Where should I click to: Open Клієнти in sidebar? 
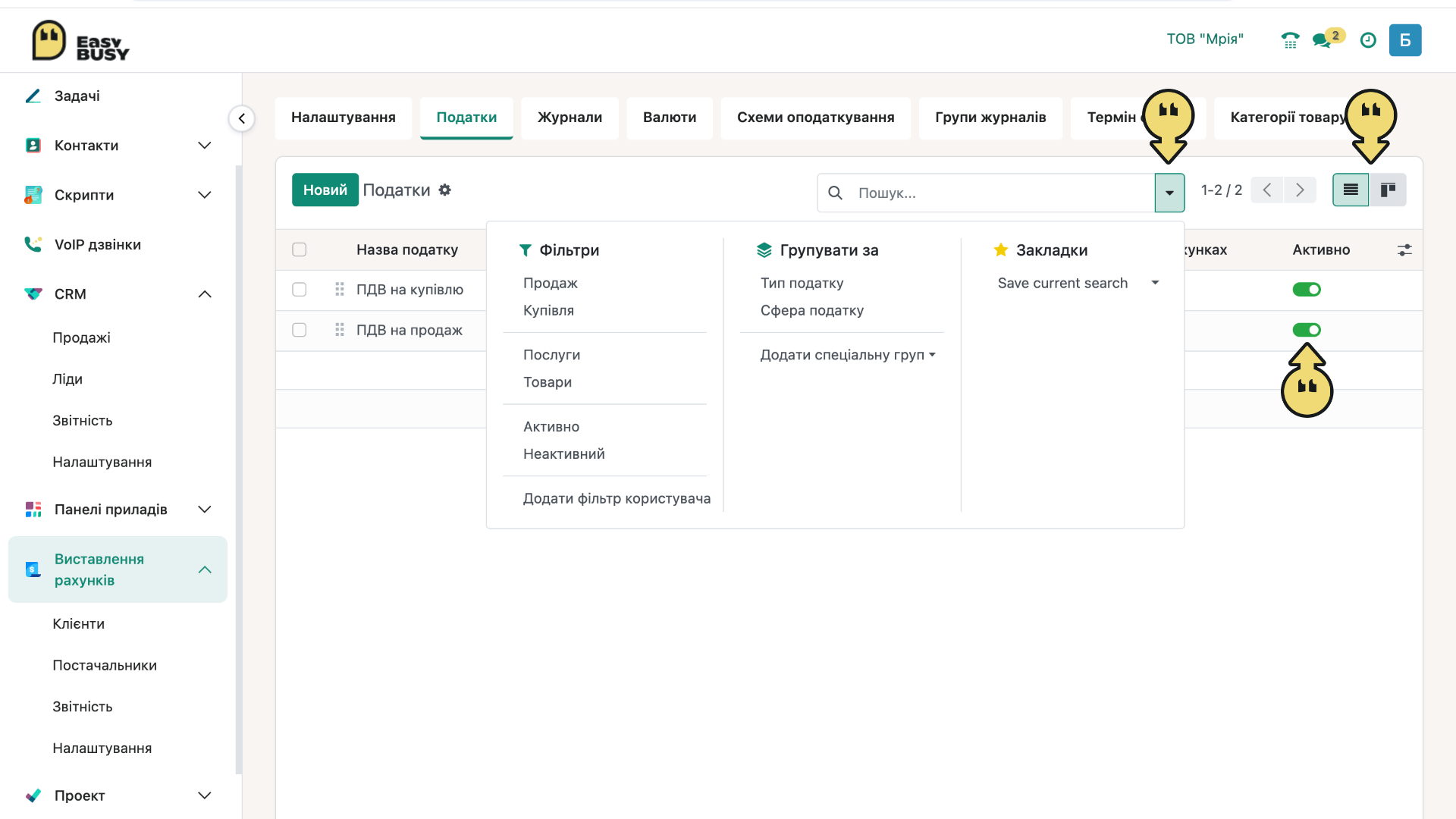[x=78, y=623]
